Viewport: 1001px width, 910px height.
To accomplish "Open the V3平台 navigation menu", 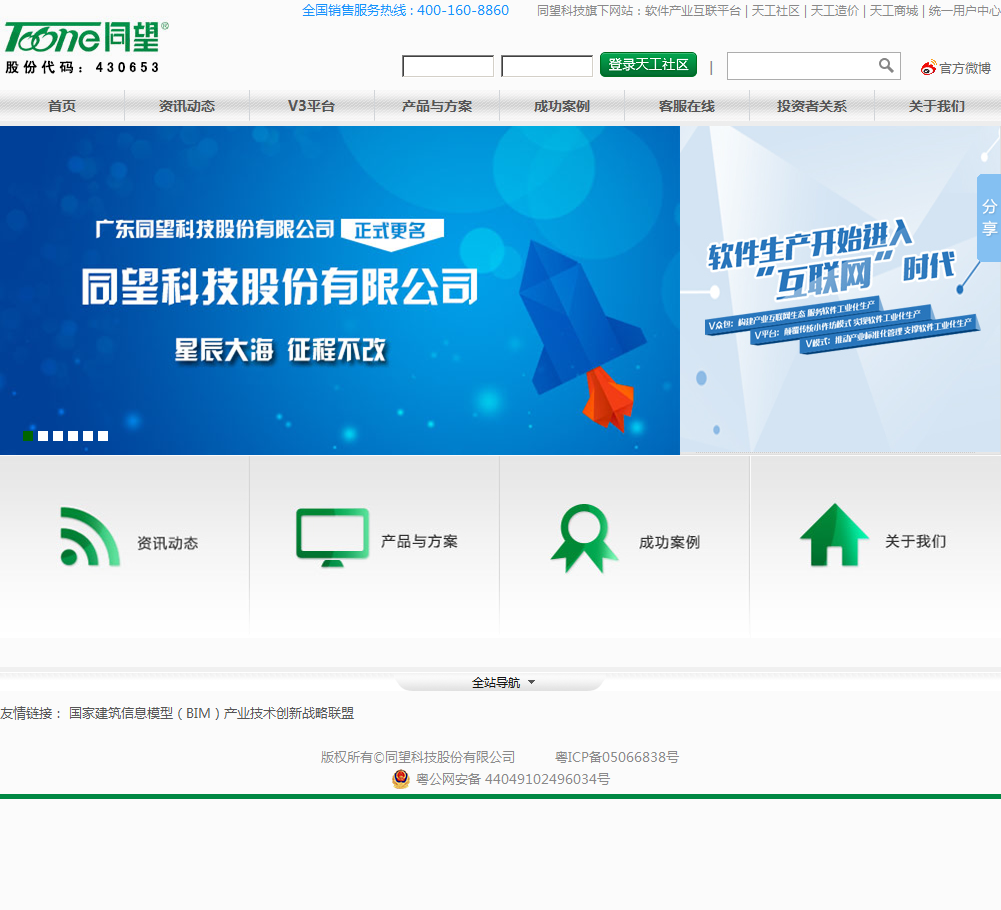I will click(x=312, y=106).
